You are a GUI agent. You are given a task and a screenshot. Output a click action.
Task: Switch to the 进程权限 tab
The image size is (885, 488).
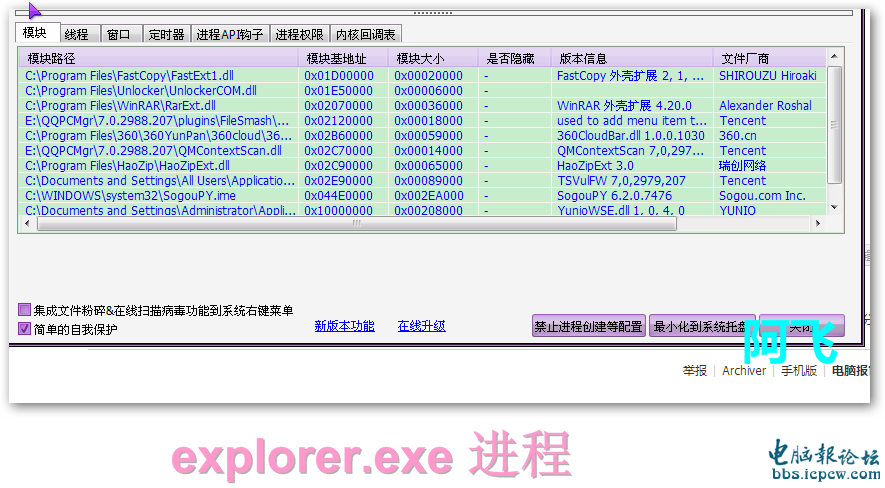pos(300,34)
